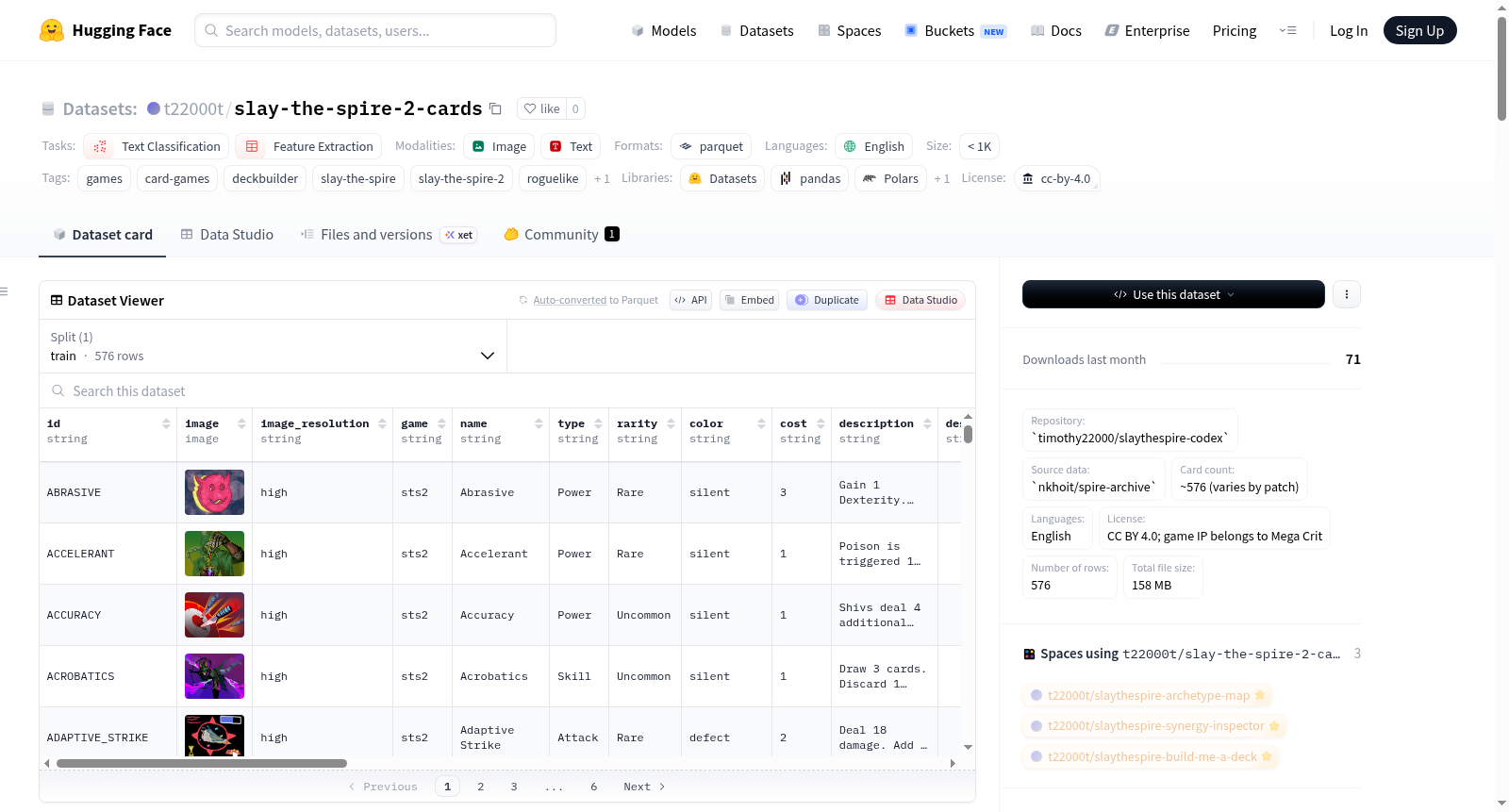Viewport: 1509px width, 812px height.
Task: Sort by the image_resolution column
Action: tap(382, 423)
